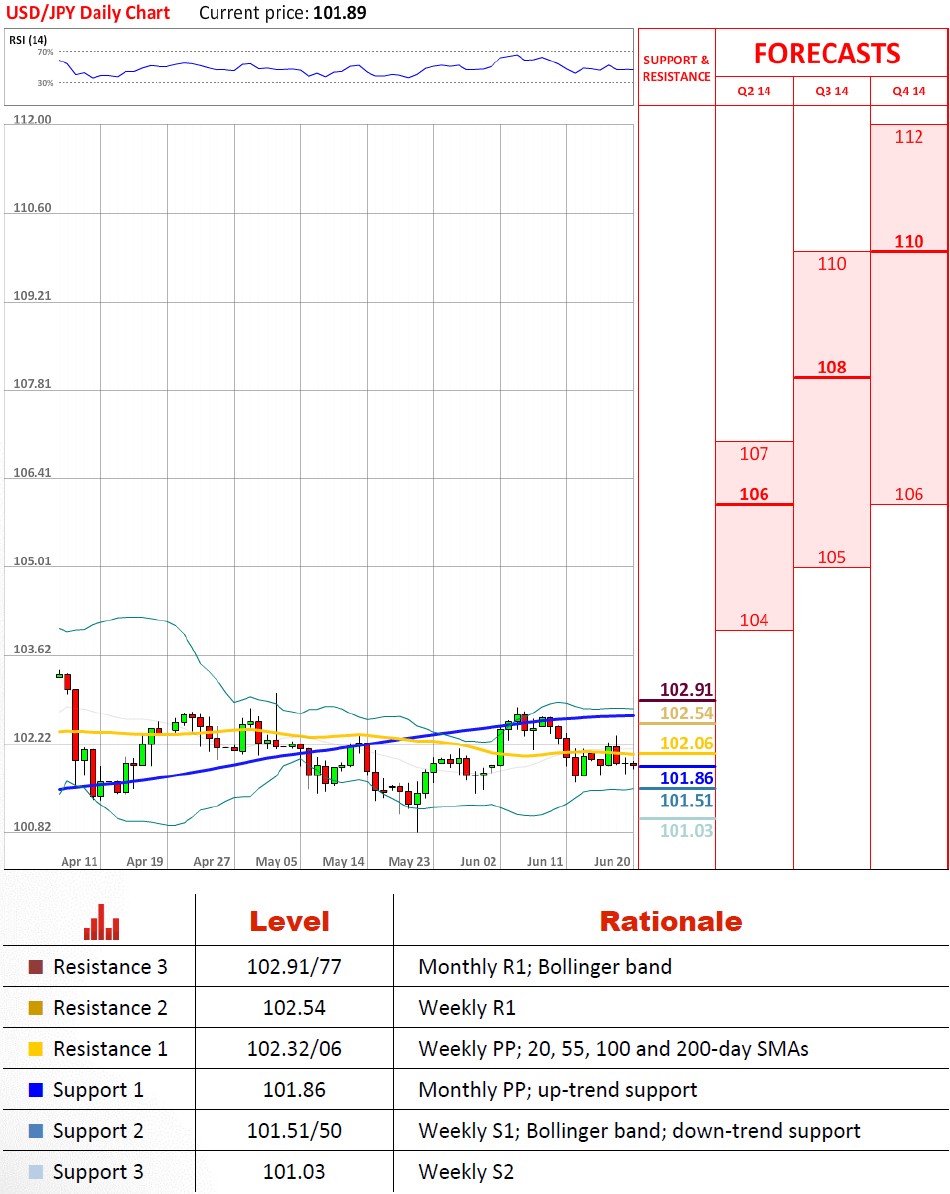The width and height of the screenshot is (950, 1194).
Task: Click the Monthly PP; up-trend support rationale
Action: (558, 1090)
